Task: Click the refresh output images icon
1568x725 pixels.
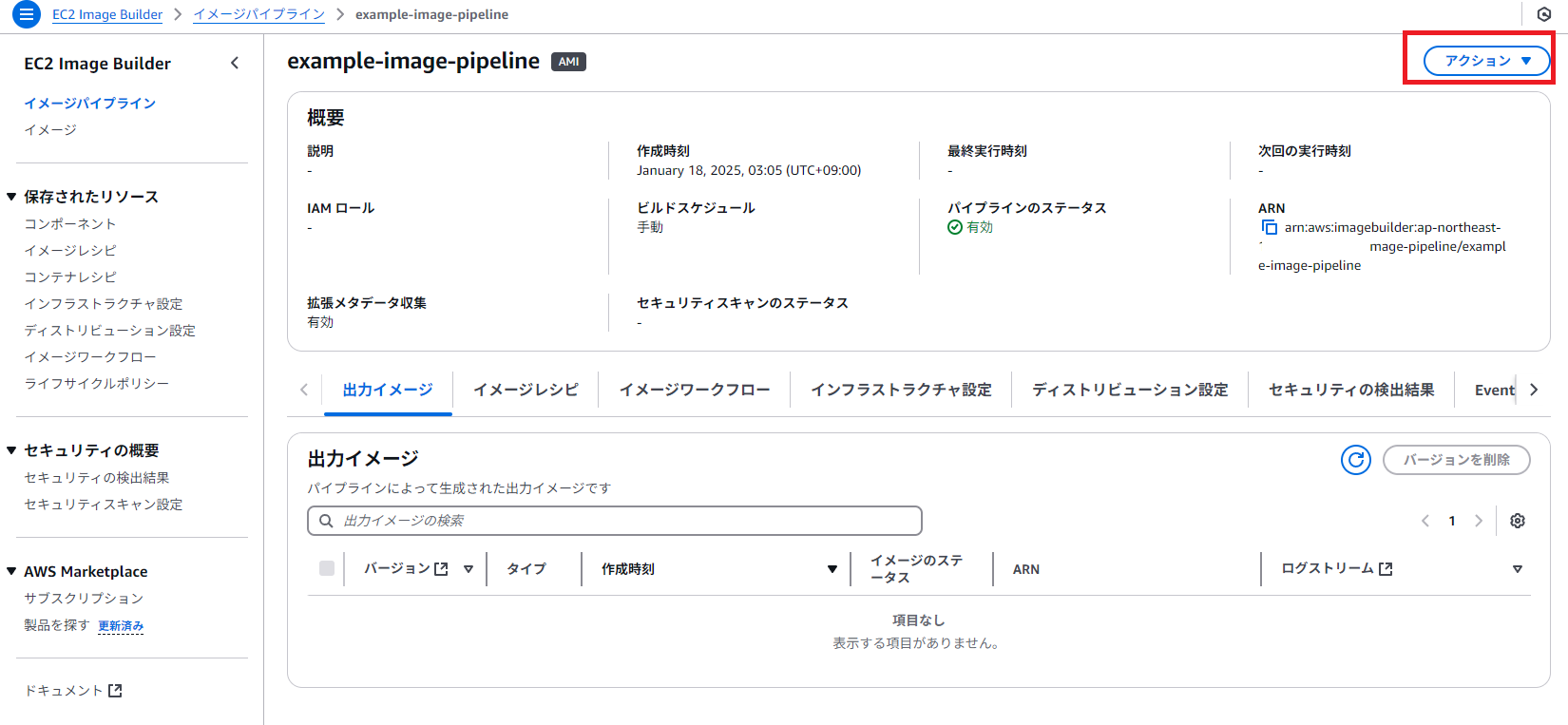Action: [1355, 460]
